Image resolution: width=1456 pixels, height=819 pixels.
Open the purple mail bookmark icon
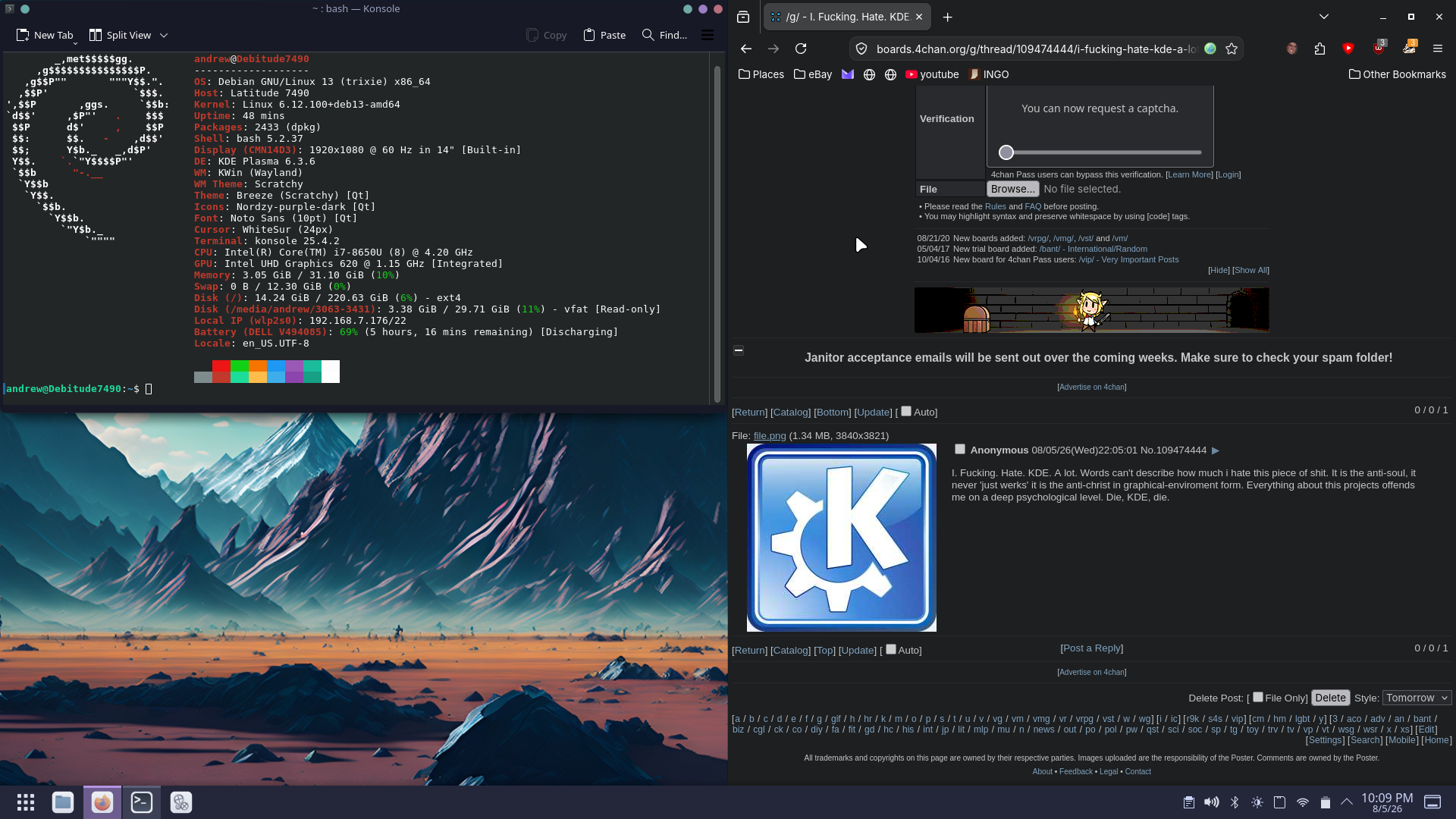tap(848, 74)
